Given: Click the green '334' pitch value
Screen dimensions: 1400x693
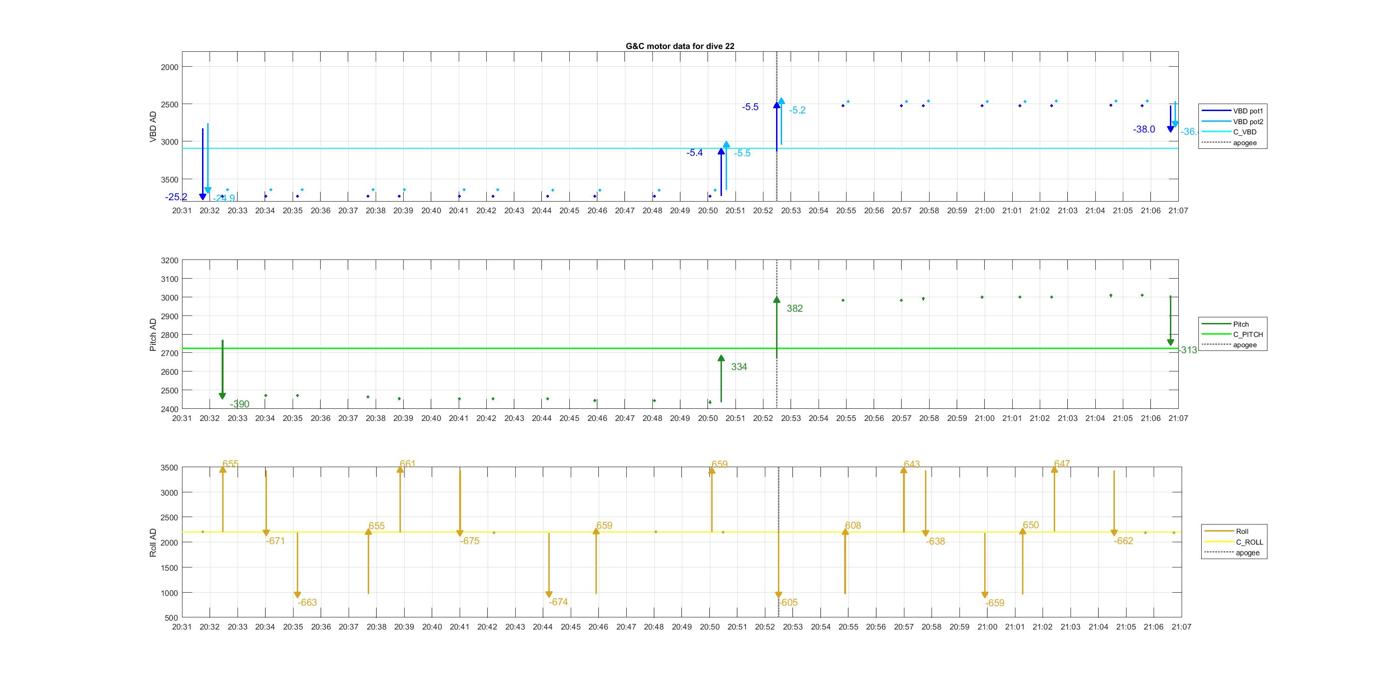Looking at the screenshot, I should [739, 367].
